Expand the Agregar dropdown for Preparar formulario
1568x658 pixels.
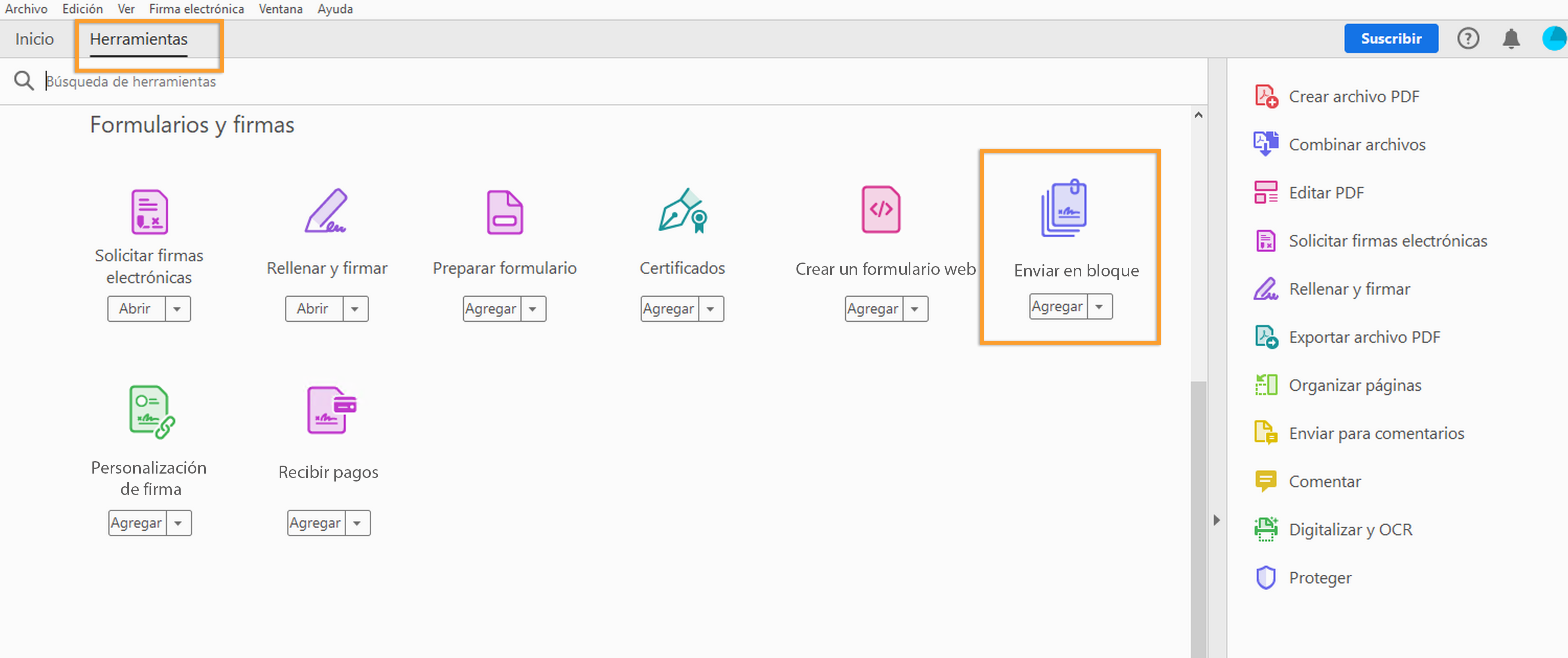[533, 309]
